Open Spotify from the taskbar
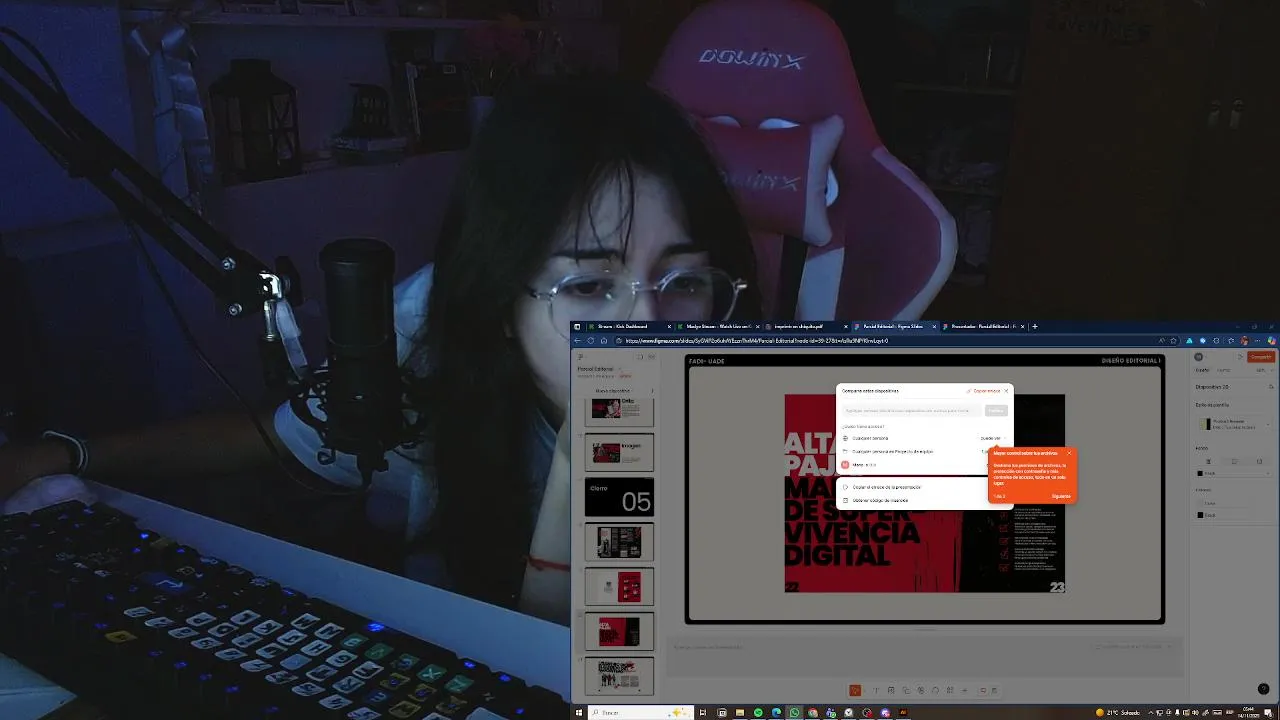The width and height of the screenshot is (1280, 720). coord(758,713)
